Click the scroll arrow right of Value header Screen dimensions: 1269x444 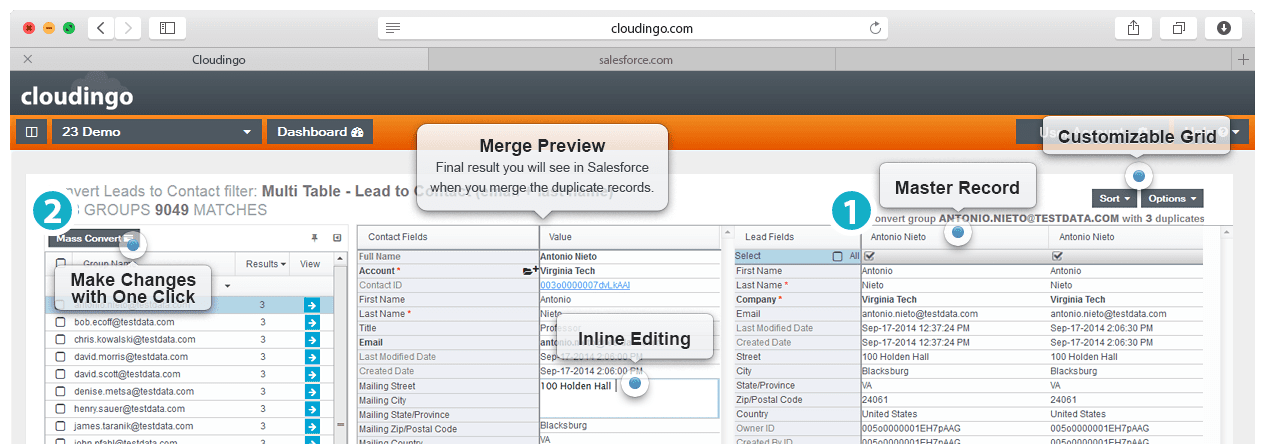tap(727, 233)
